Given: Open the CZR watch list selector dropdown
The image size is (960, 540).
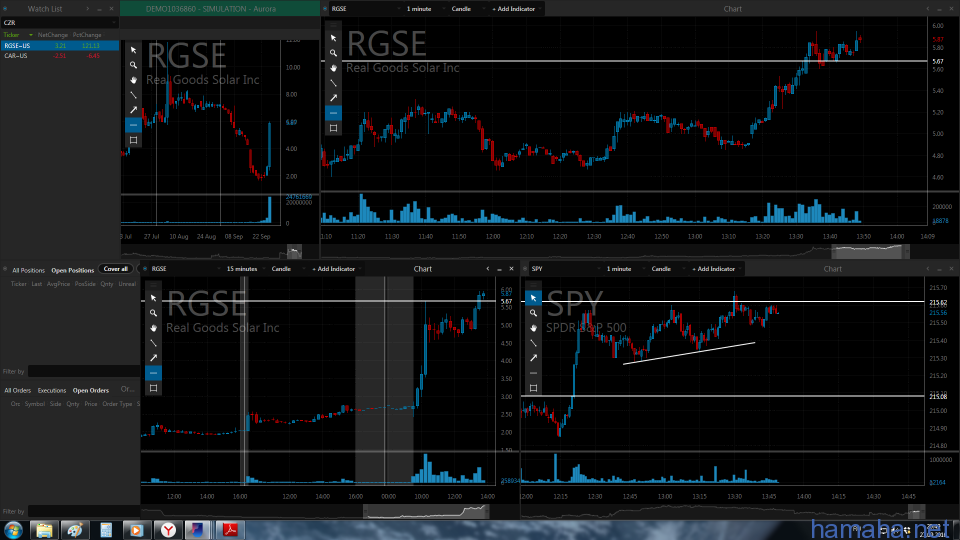Looking at the screenshot, I should 59,23.
